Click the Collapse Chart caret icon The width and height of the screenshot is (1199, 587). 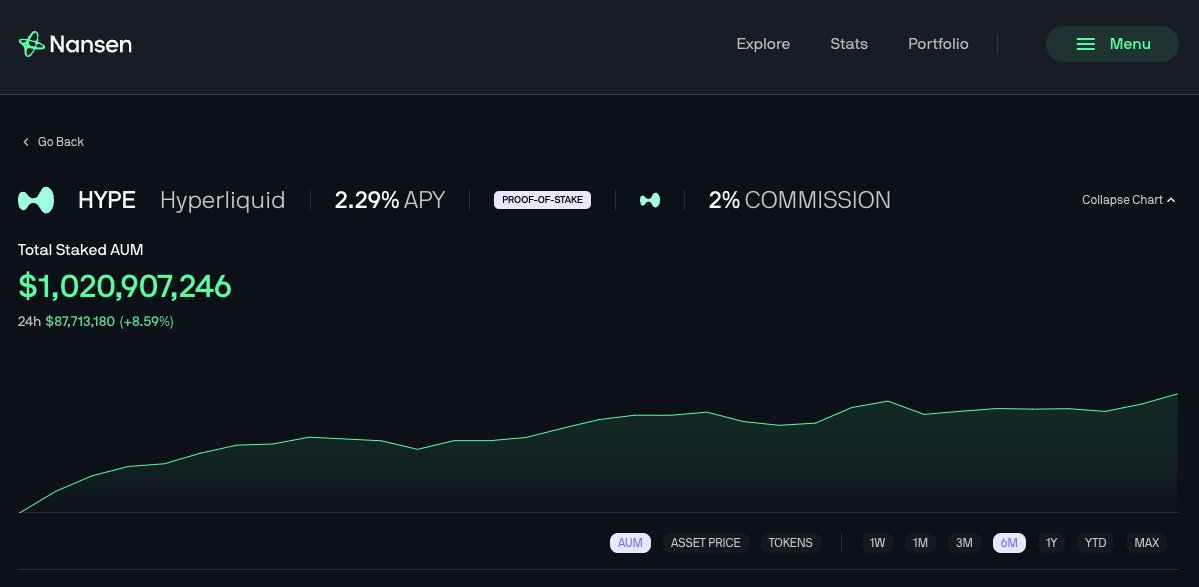click(1171, 200)
